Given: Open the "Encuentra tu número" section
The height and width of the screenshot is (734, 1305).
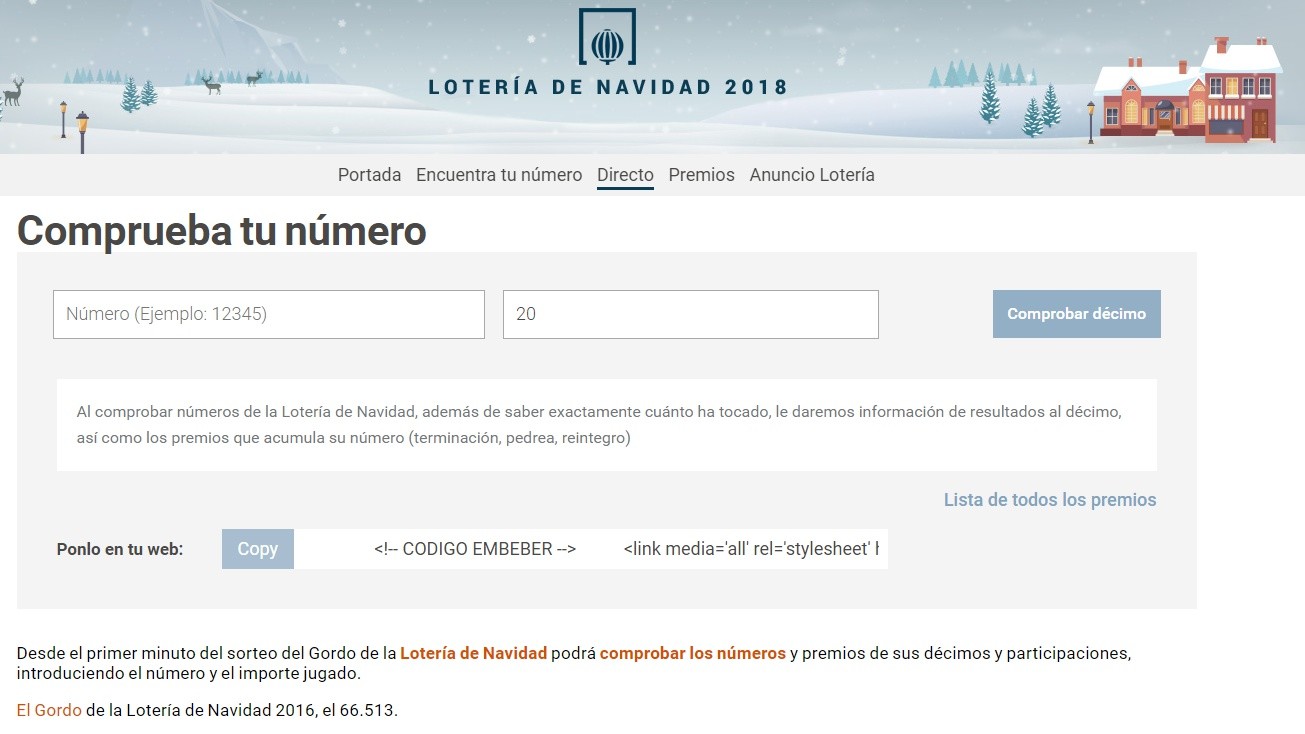Looking at the screenshot, I should click(498, 175).
